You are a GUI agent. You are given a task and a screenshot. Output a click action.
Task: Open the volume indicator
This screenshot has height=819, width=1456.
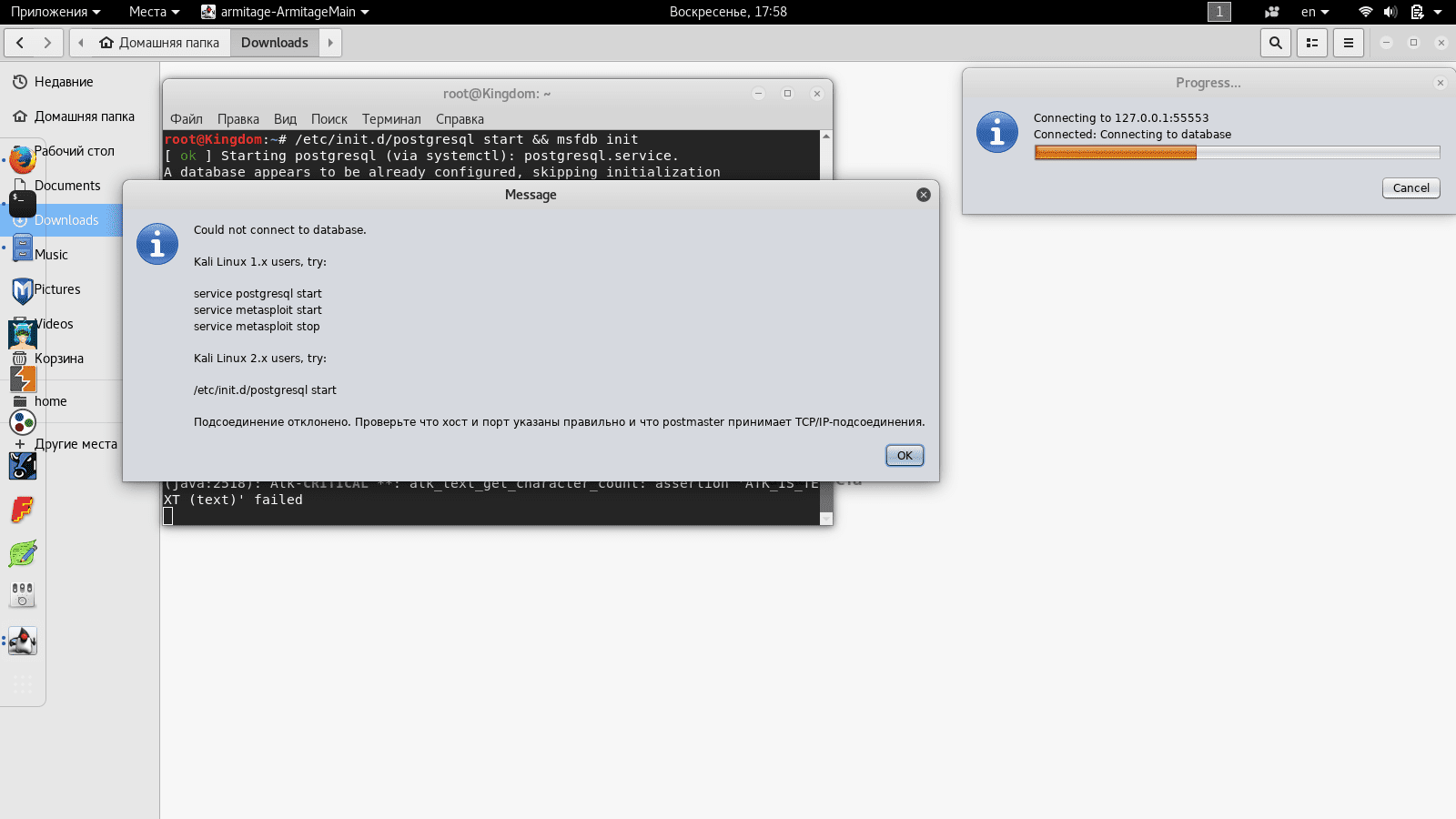coord(1390,12)
